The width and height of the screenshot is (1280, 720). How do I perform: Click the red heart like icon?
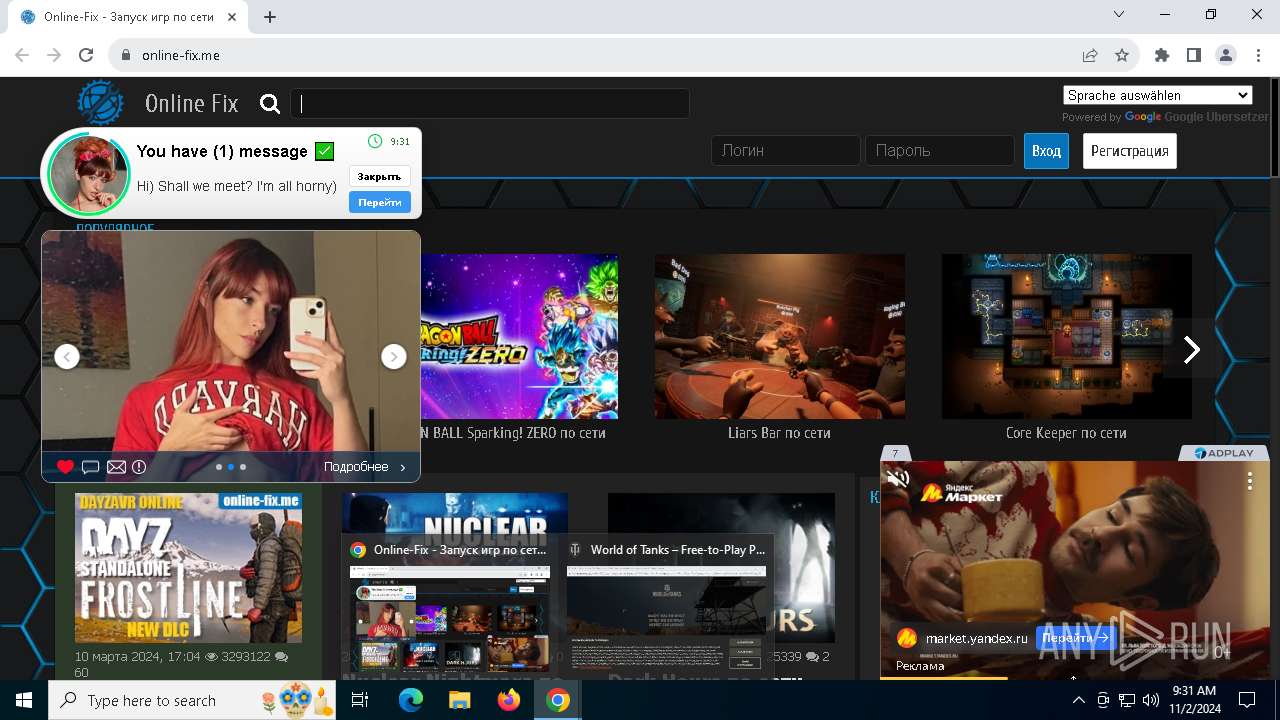65,467
